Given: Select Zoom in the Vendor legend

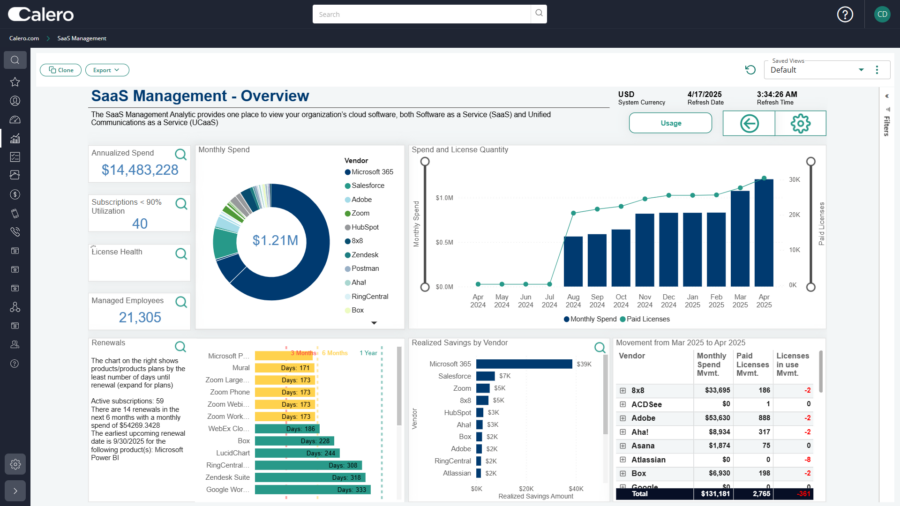Looking at the screenshot, I should (357, 213).
